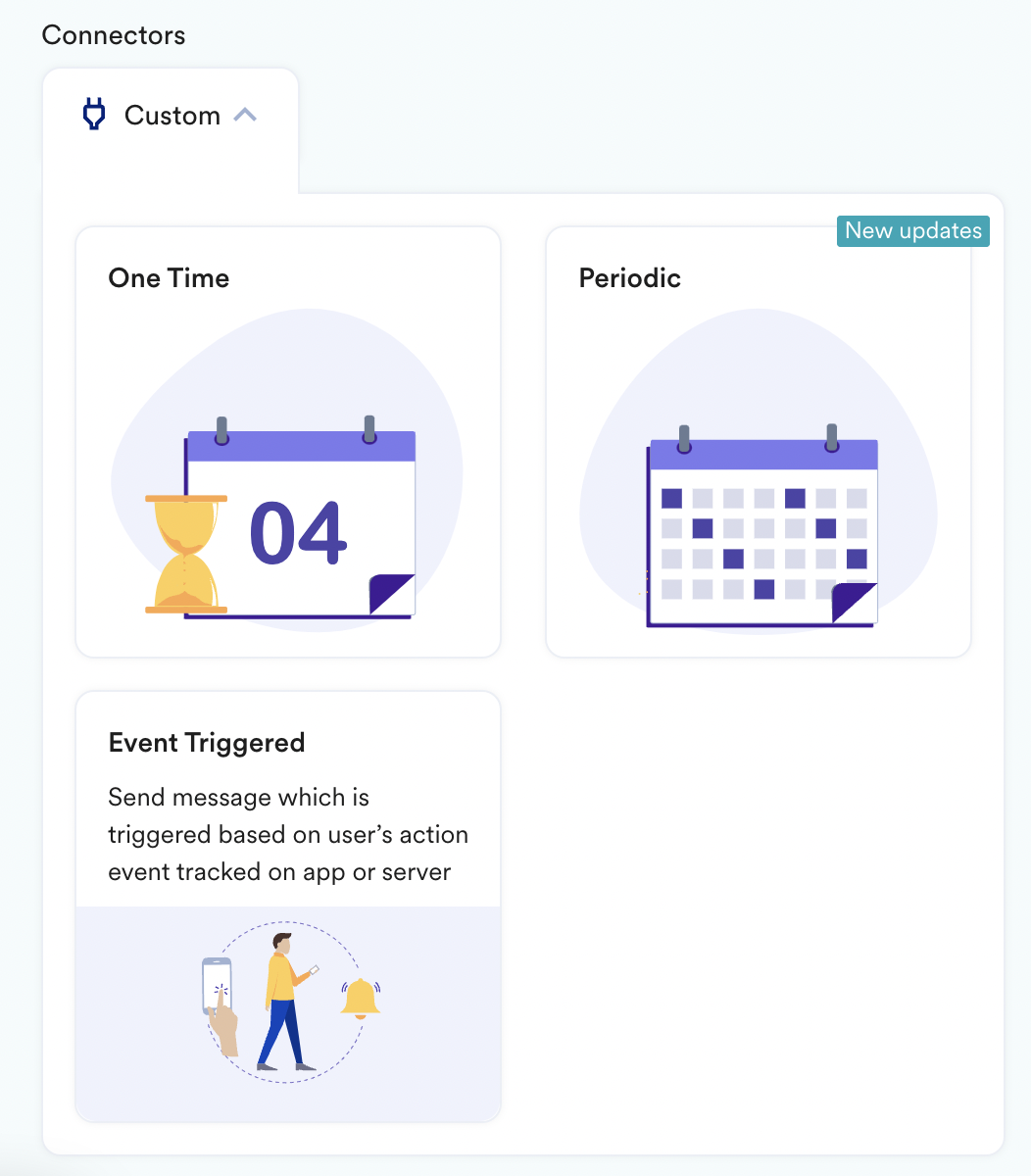Click the Event Triggered illustration panel
The image size is (1031, 1176).
tap(288, 1013)
